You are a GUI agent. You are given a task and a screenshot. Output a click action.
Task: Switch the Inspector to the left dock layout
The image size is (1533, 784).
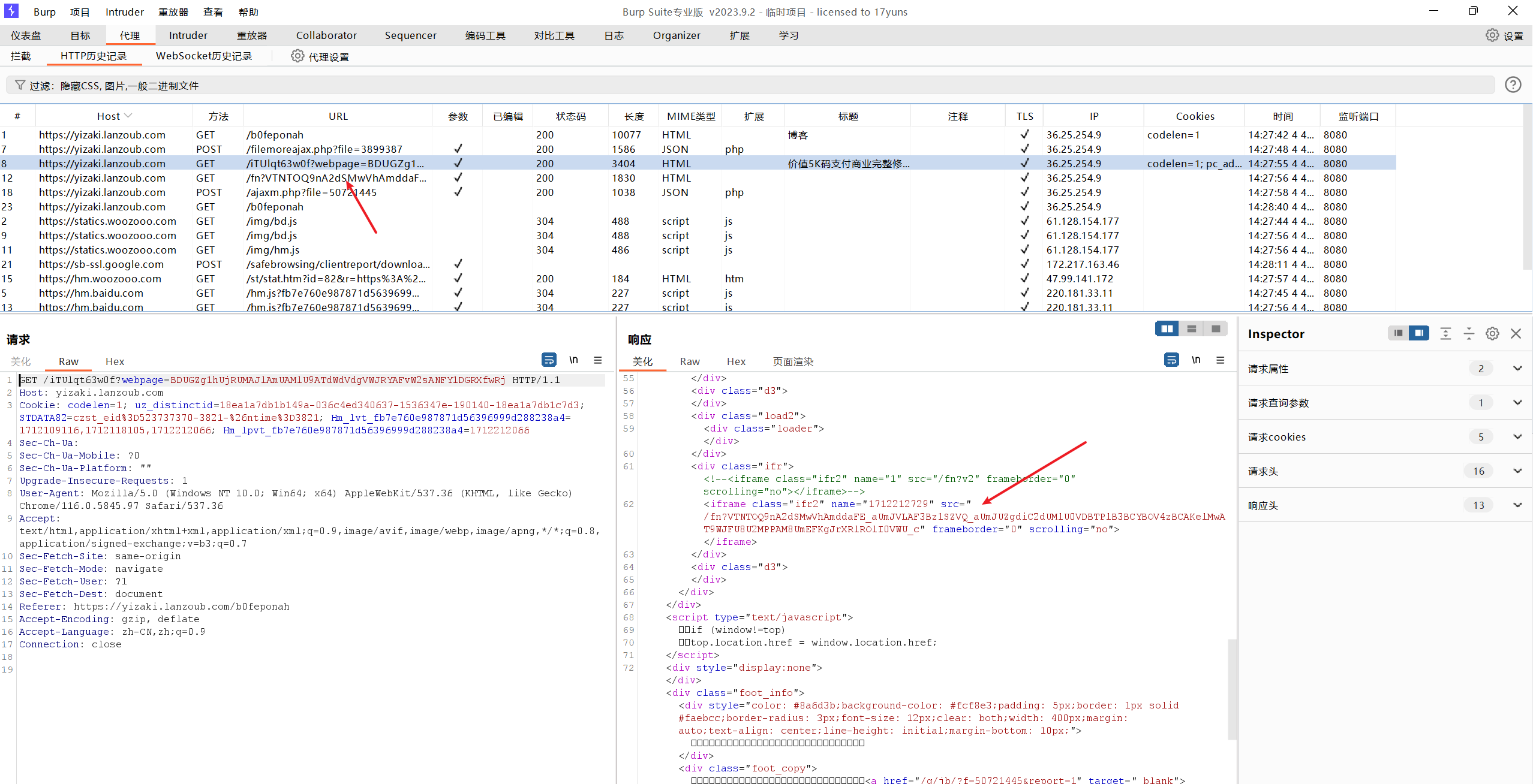(x=1398, y=333)
